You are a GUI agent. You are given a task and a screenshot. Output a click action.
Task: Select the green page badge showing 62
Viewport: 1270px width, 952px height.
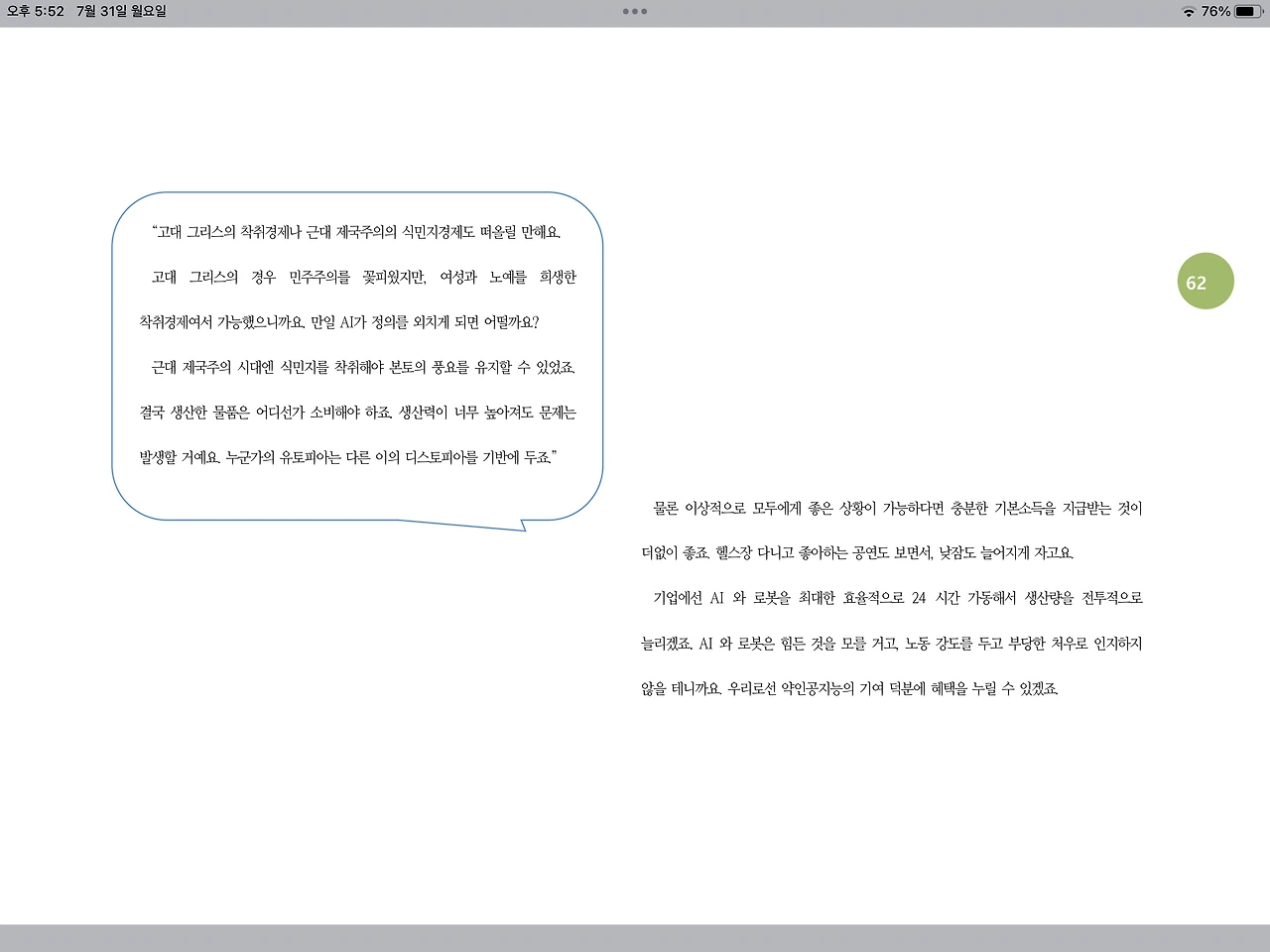1205,282
